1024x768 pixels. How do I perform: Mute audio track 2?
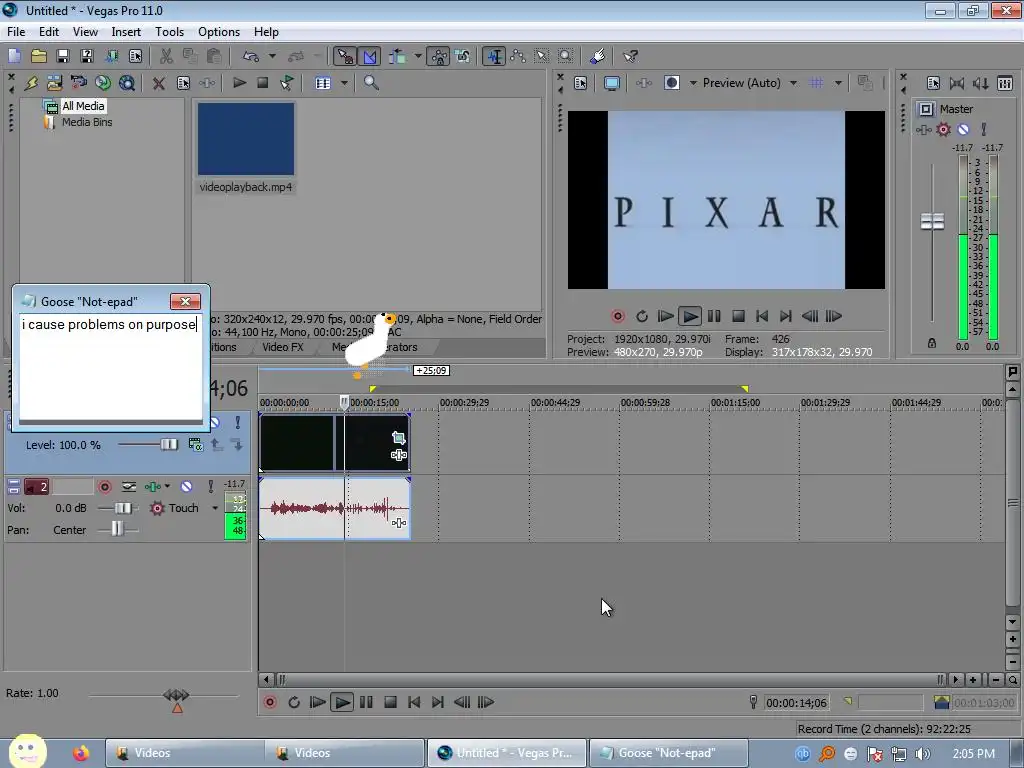coord(187,487)
